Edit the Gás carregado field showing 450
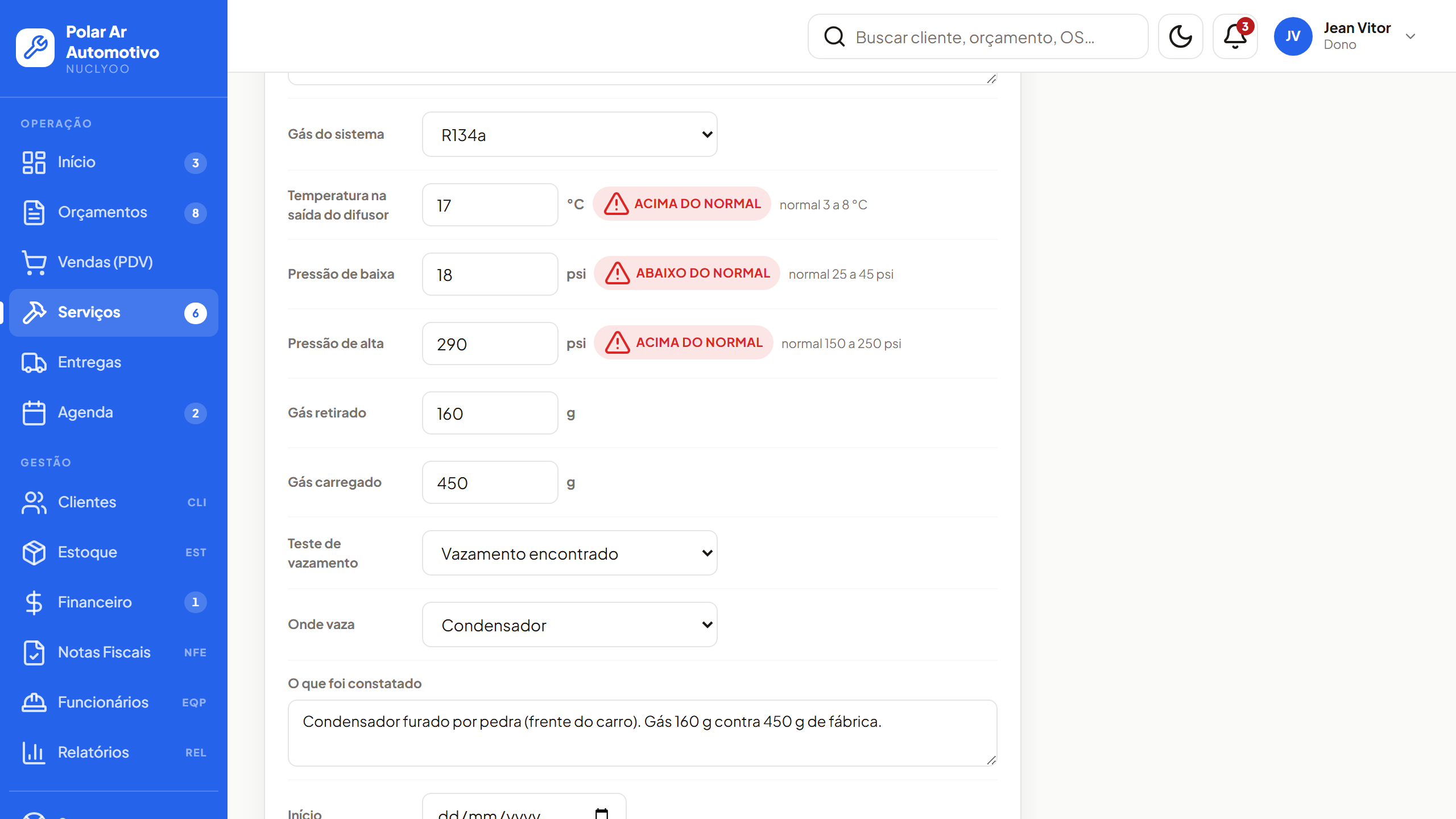This screenshot has height=819, width=1456. pyautogui.click(x=490, y=483)
